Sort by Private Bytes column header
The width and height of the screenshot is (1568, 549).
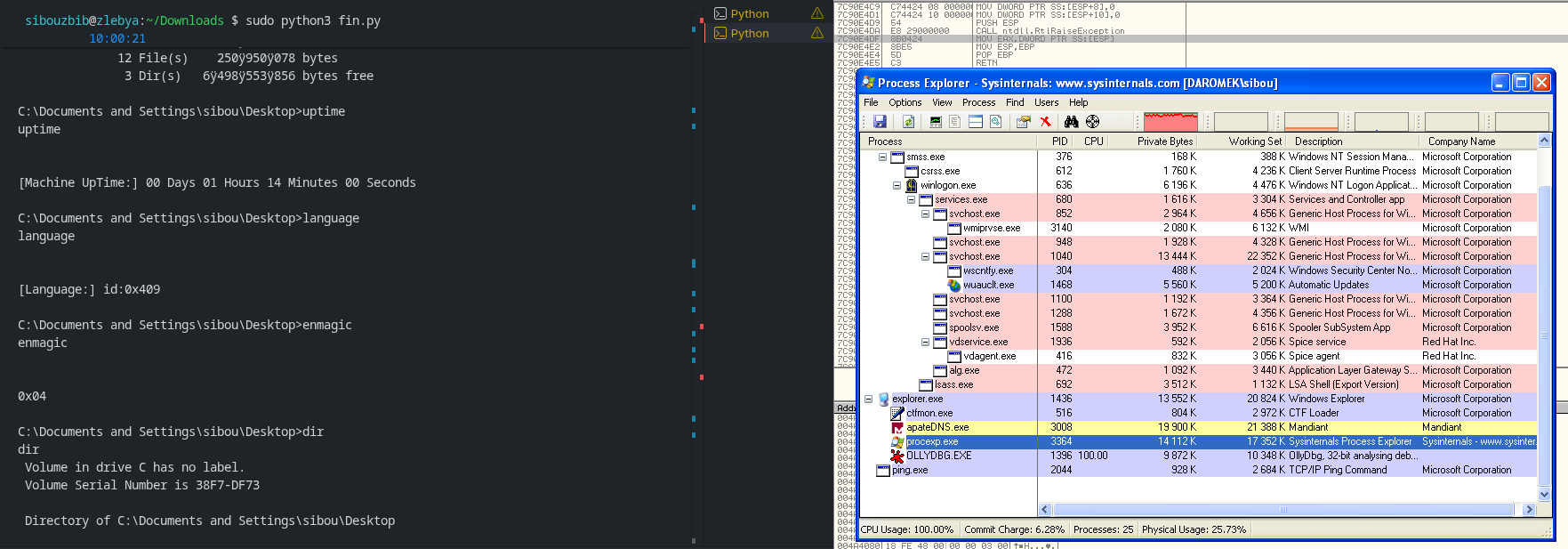pos(1163,141)
